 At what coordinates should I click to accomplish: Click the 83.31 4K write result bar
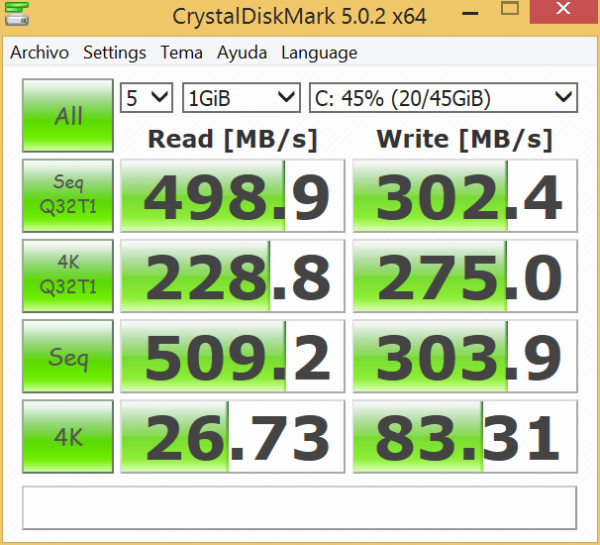(465, 438)
